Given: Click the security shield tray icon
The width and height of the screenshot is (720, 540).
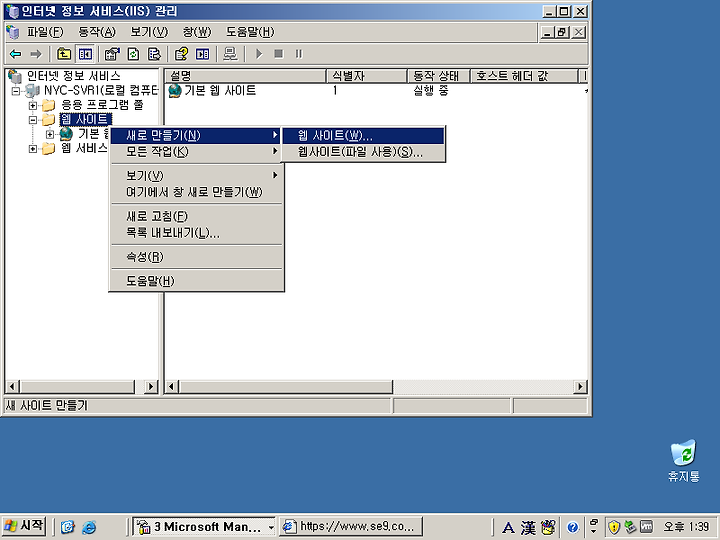Looking at the screenshot, I should 614,527.
